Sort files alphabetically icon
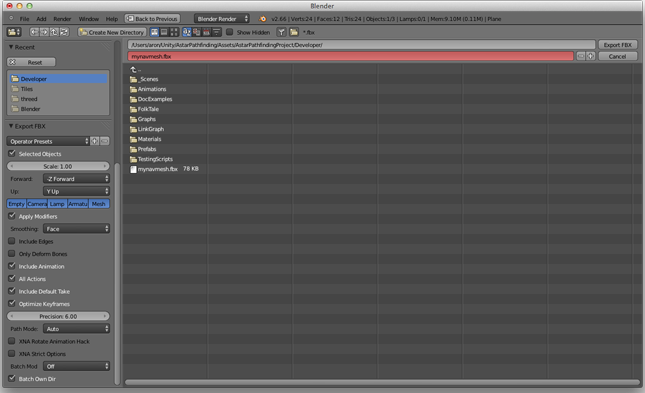The height and width of the screenshot is (393, 645). (x=187, y=32)
